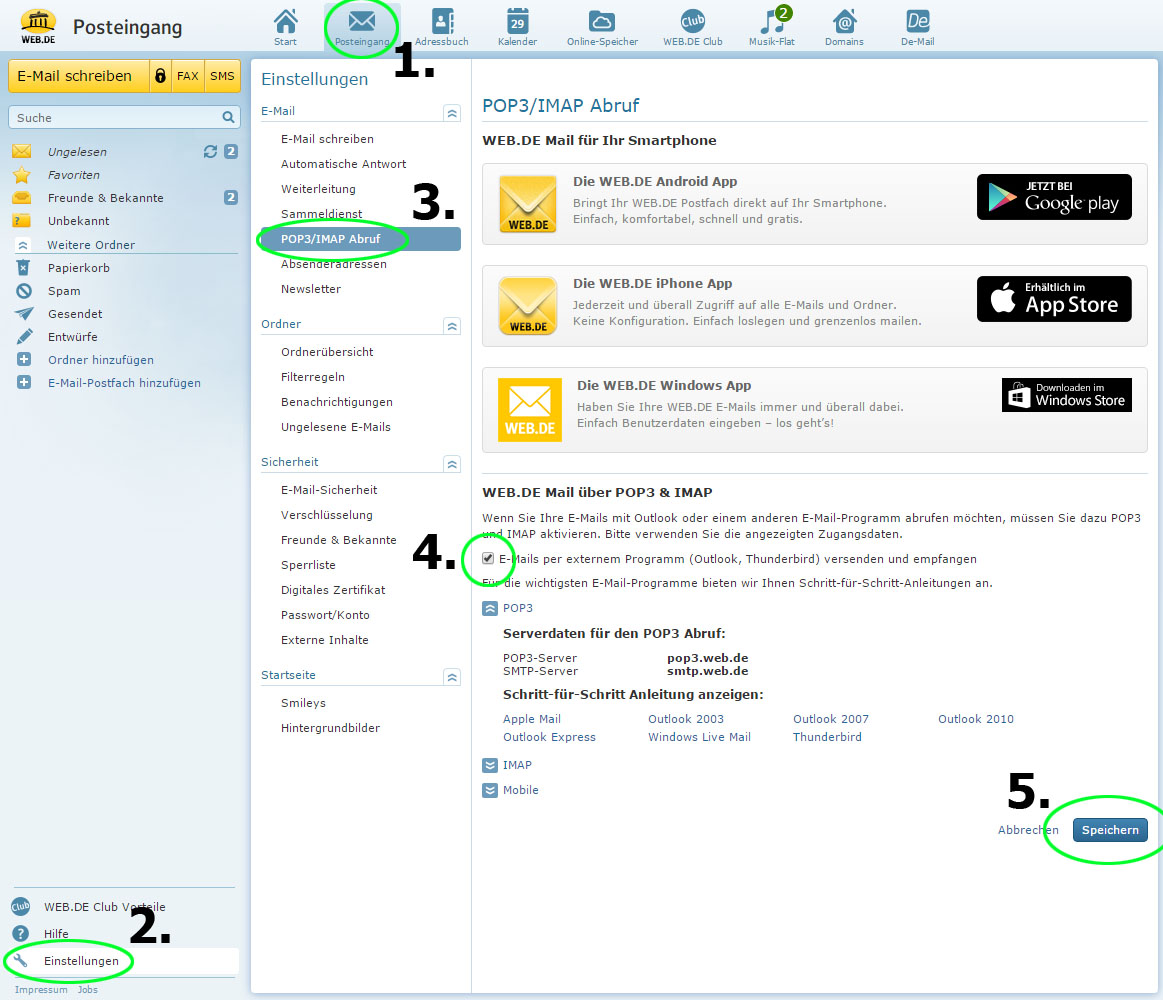Open the App Store badge
Screen dimensions: 1163x1000
[x=1054, y=299]
